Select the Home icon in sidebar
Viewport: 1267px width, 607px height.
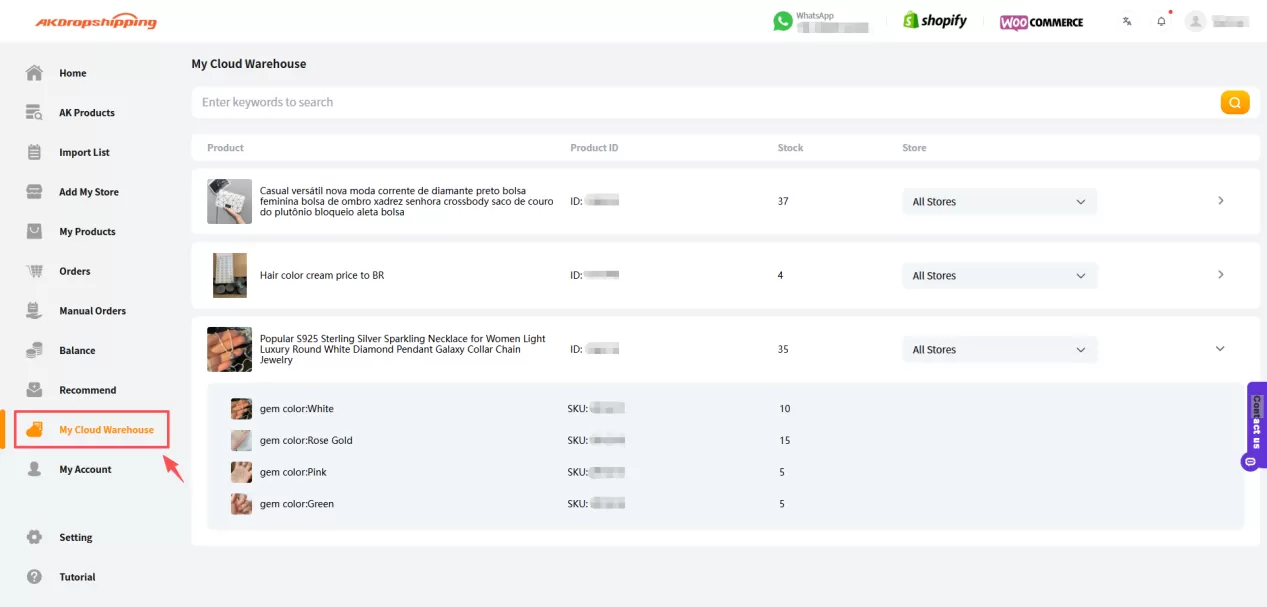tap(36, 72)
